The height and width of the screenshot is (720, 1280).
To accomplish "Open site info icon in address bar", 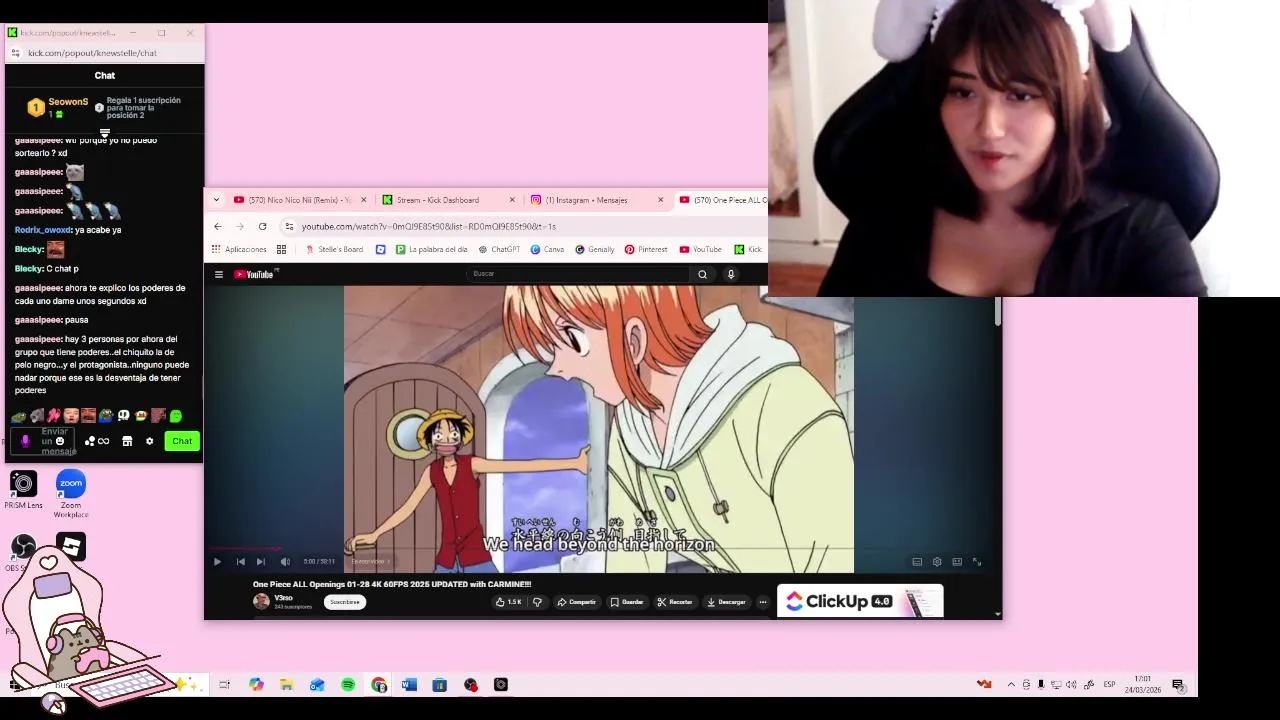I will [x=289, y=227].
